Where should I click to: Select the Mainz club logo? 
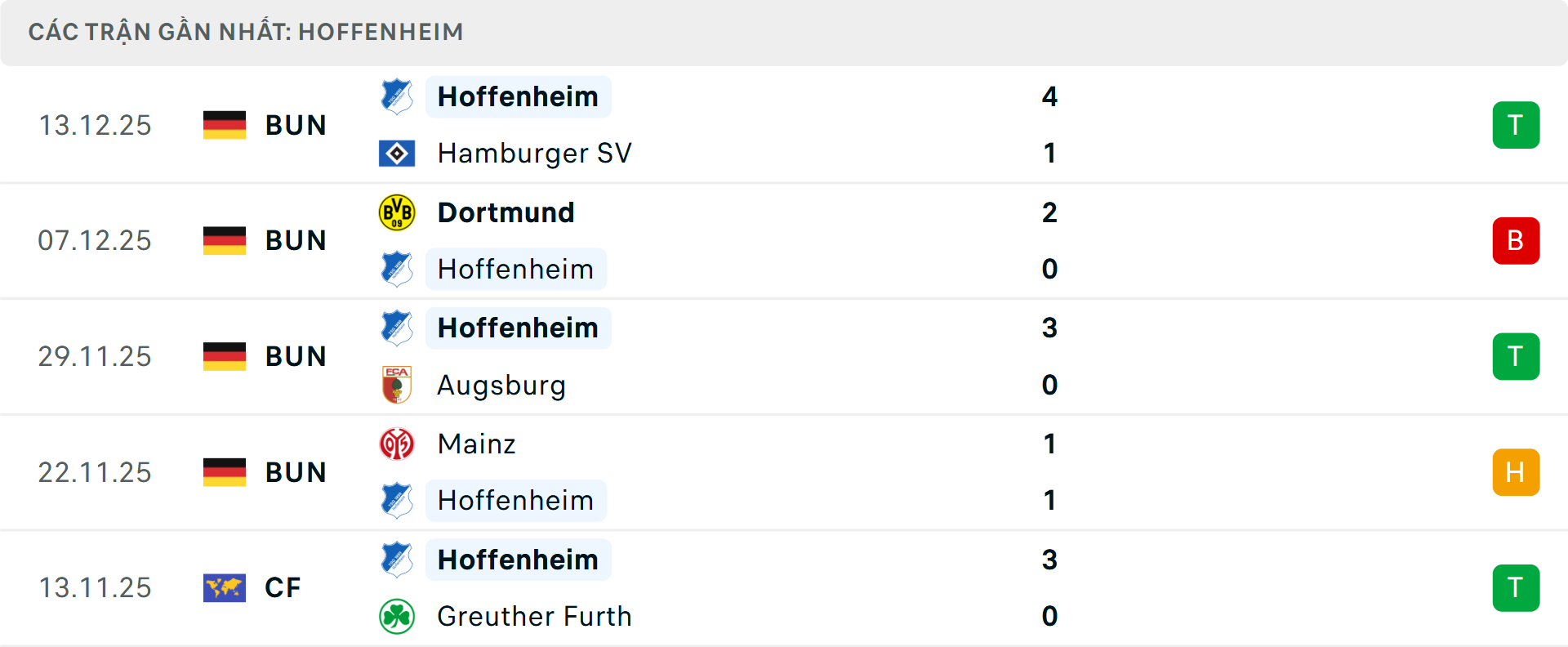(398, 444)
